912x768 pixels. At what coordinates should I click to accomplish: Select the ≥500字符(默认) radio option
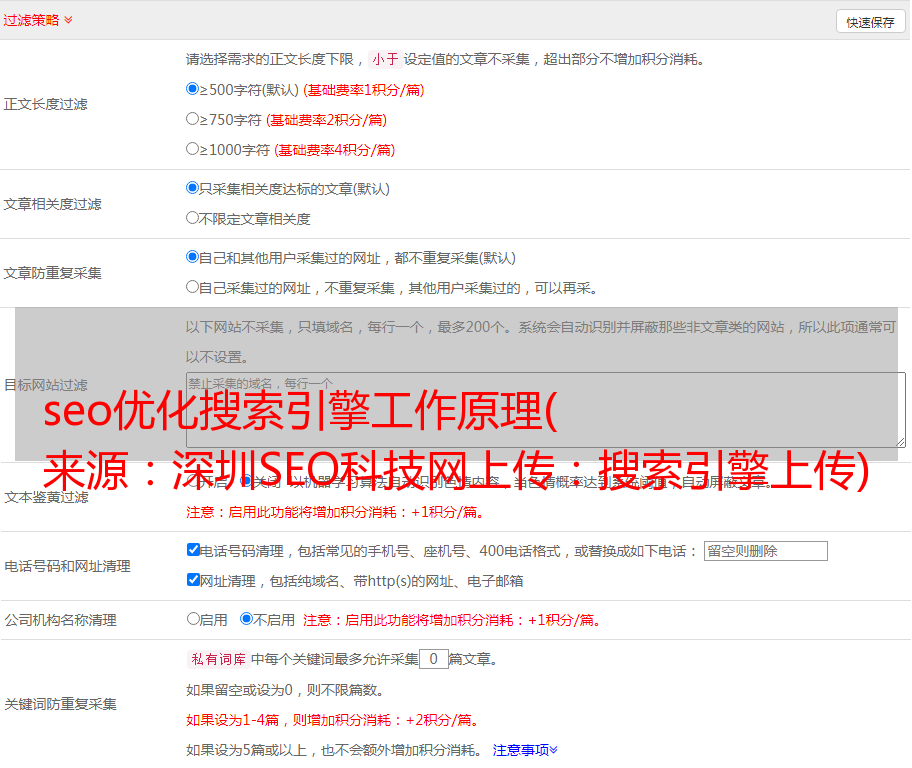pyautogui.click(x=192, y=89)
